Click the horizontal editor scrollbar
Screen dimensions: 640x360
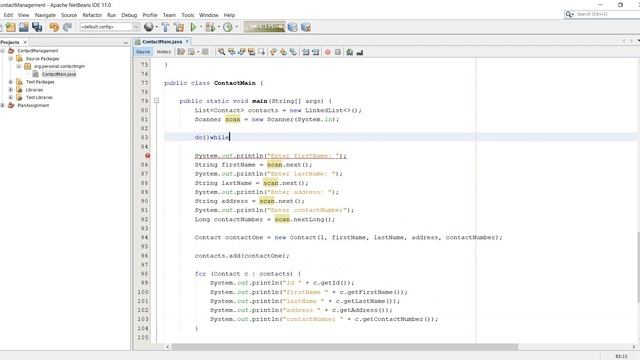344,347
